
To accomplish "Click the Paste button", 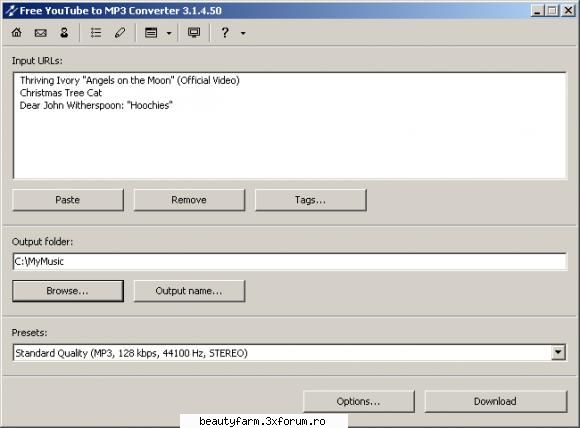I will (x=68, y=200).
